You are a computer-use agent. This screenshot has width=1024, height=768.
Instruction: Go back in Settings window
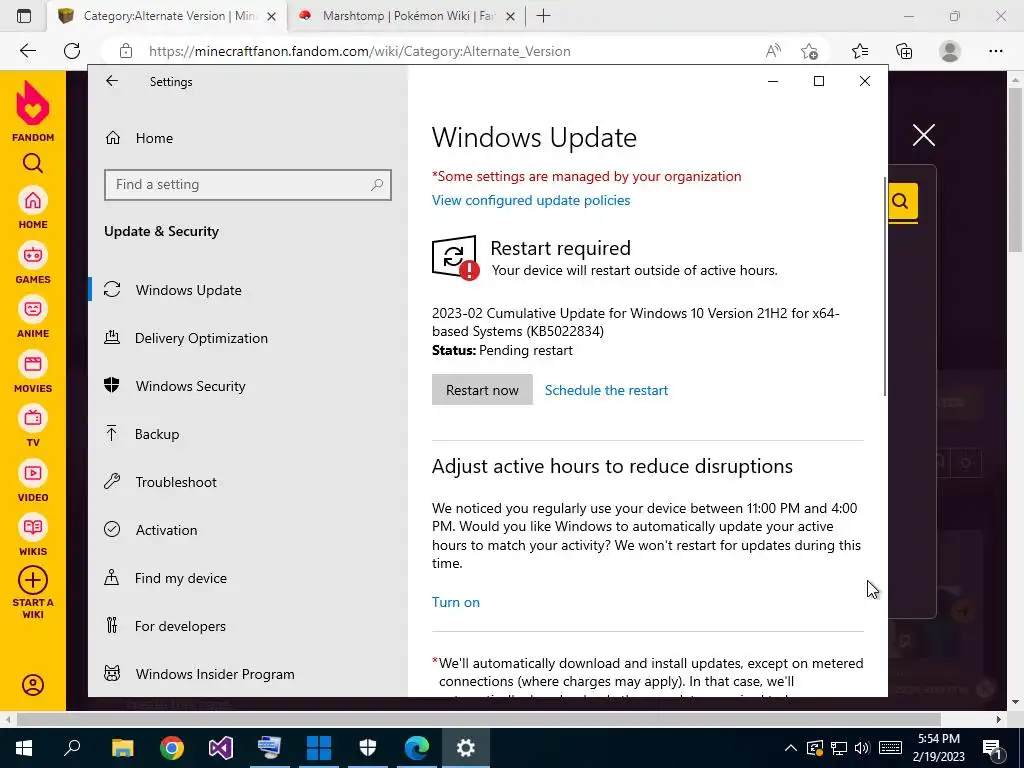click(112, 81)
